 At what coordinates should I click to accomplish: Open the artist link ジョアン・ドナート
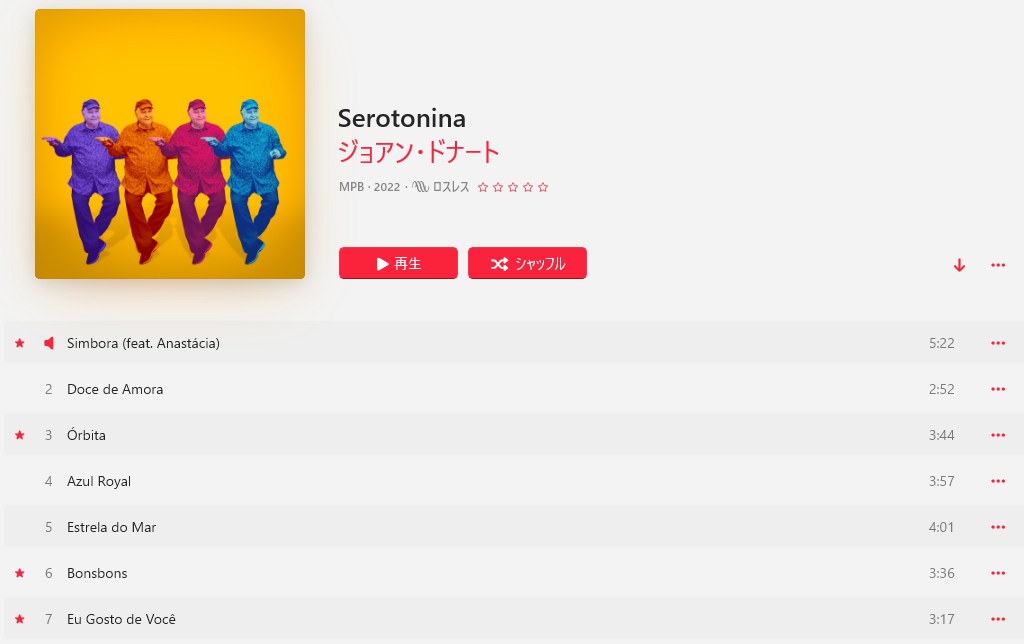click(419, 152)
